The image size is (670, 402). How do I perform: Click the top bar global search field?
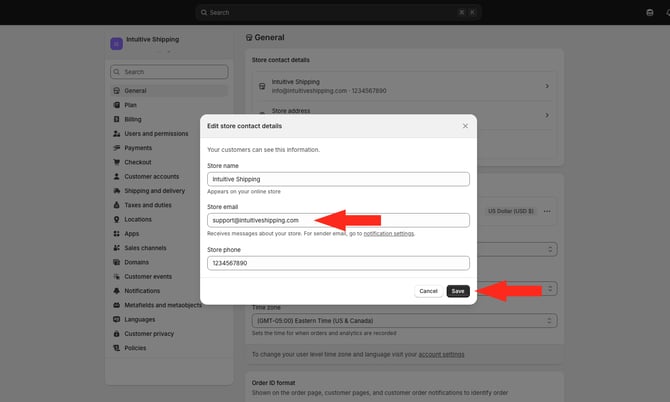[338, 12]
